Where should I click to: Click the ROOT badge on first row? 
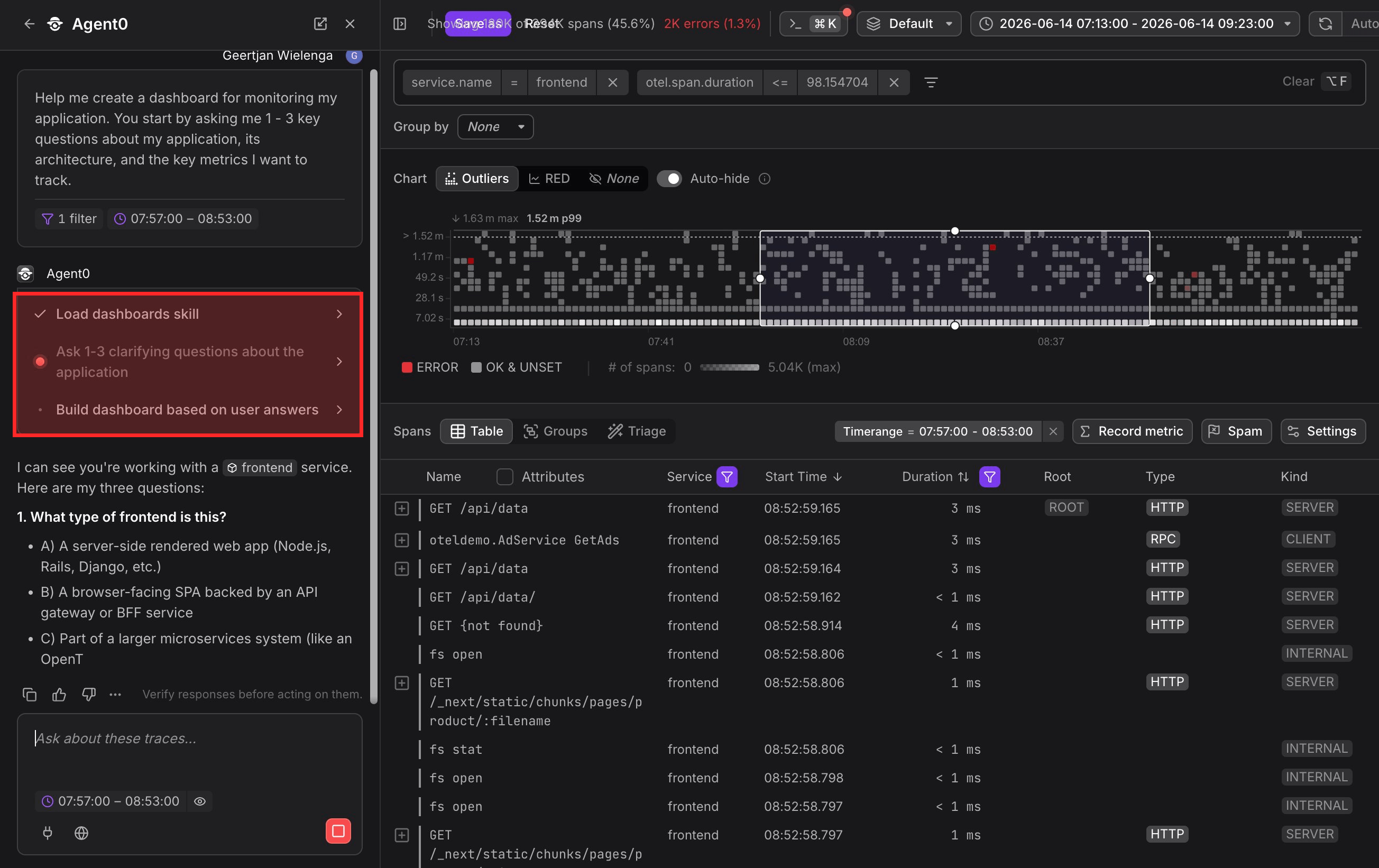coord(1066,508)
